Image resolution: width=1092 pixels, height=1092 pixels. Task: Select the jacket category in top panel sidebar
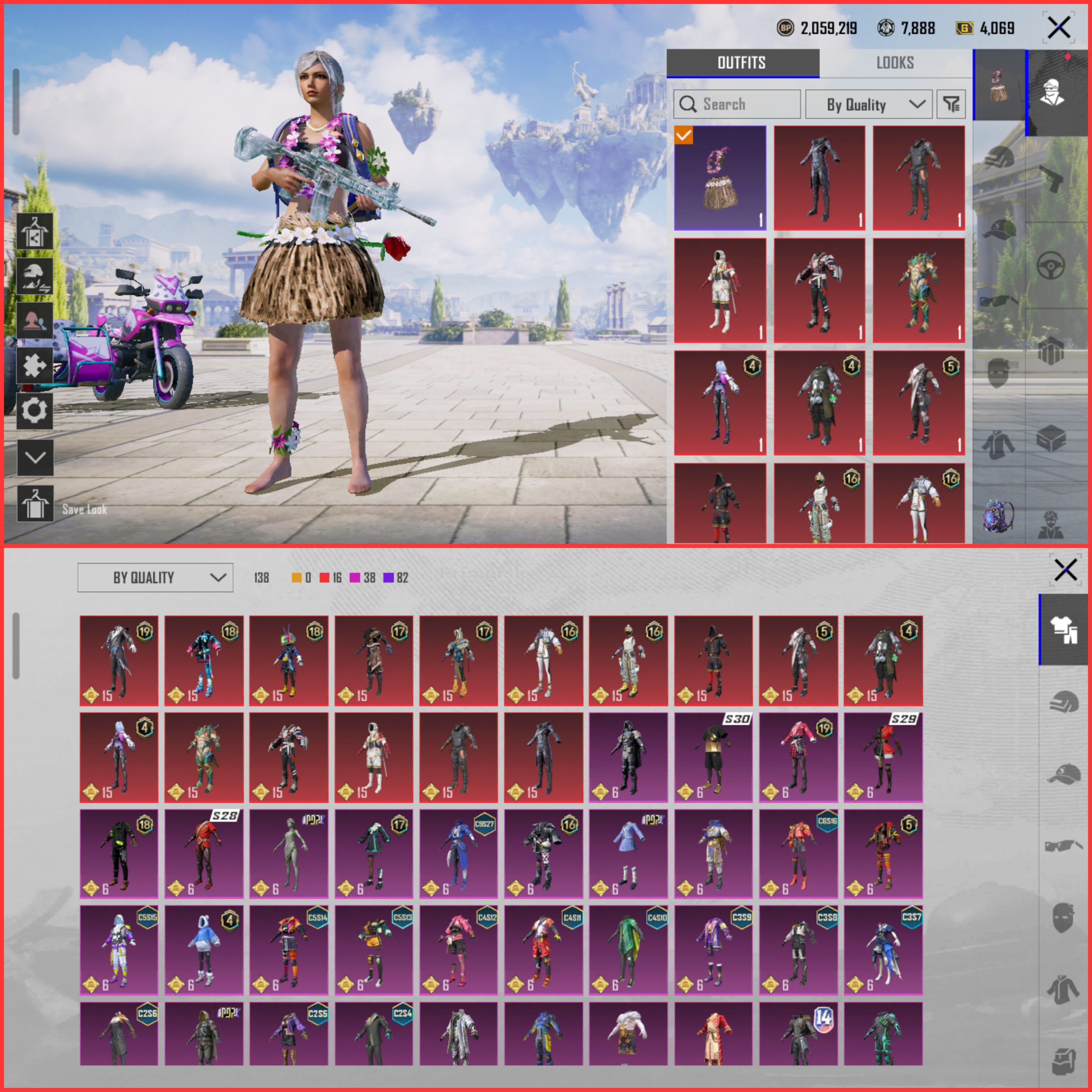pos(998,445)
